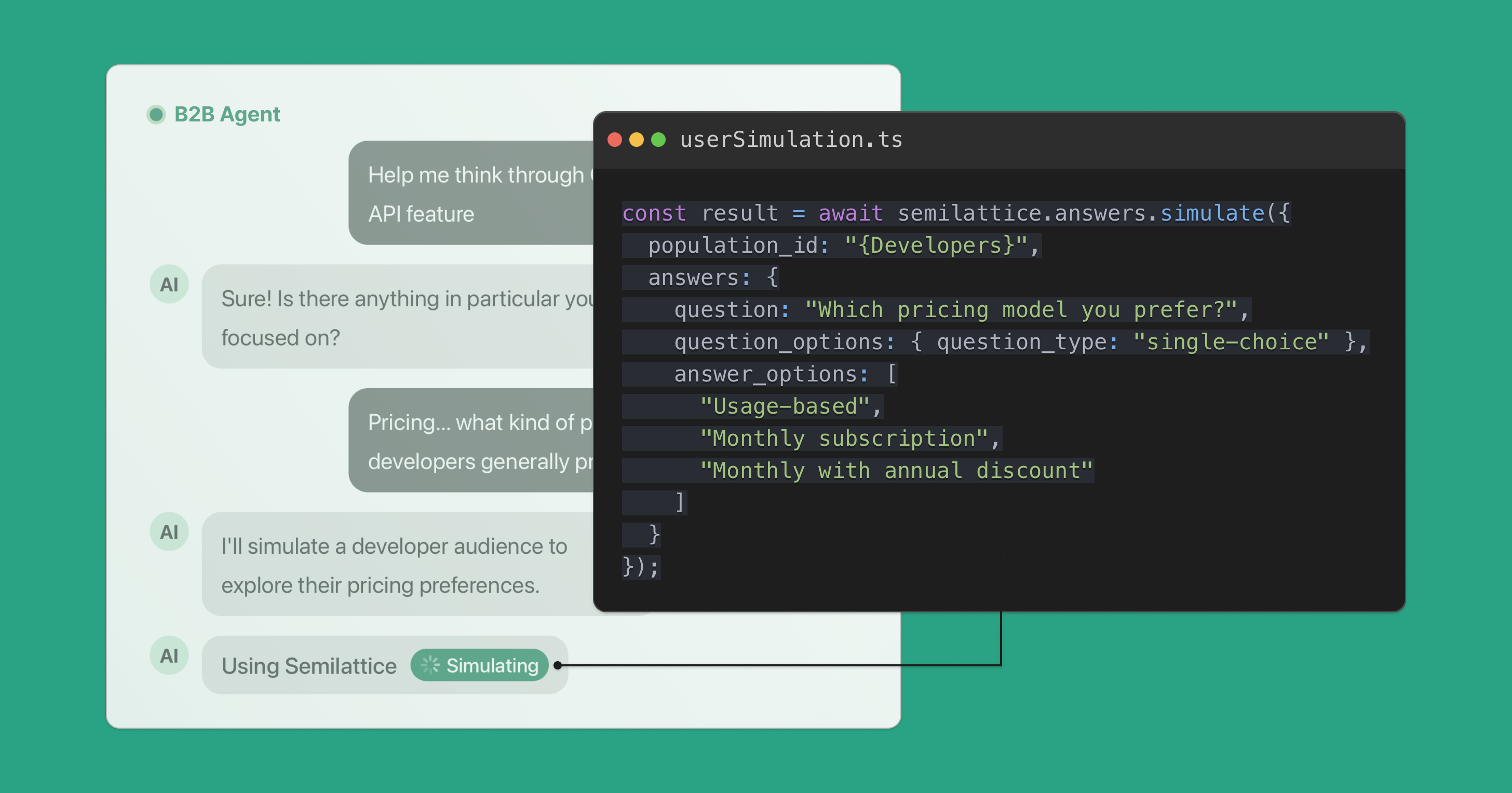Click the simulate method name in code
Image resolution: width=1512 pixels, height=793 pixels.
click(x=1212, y=213)
